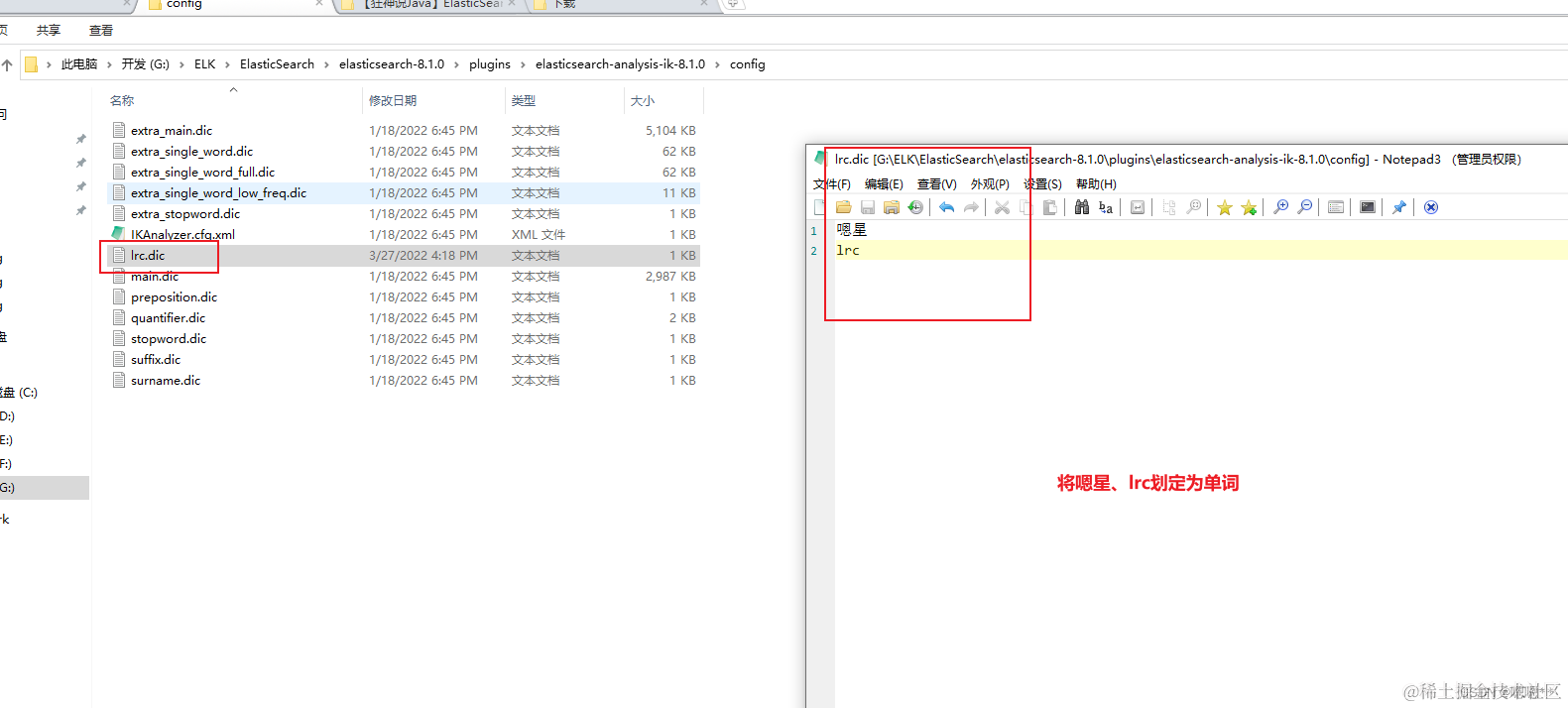Click the blue circle X exit icon
The height and width of the screenshot is (708, 1568).
coord(1431,207)
